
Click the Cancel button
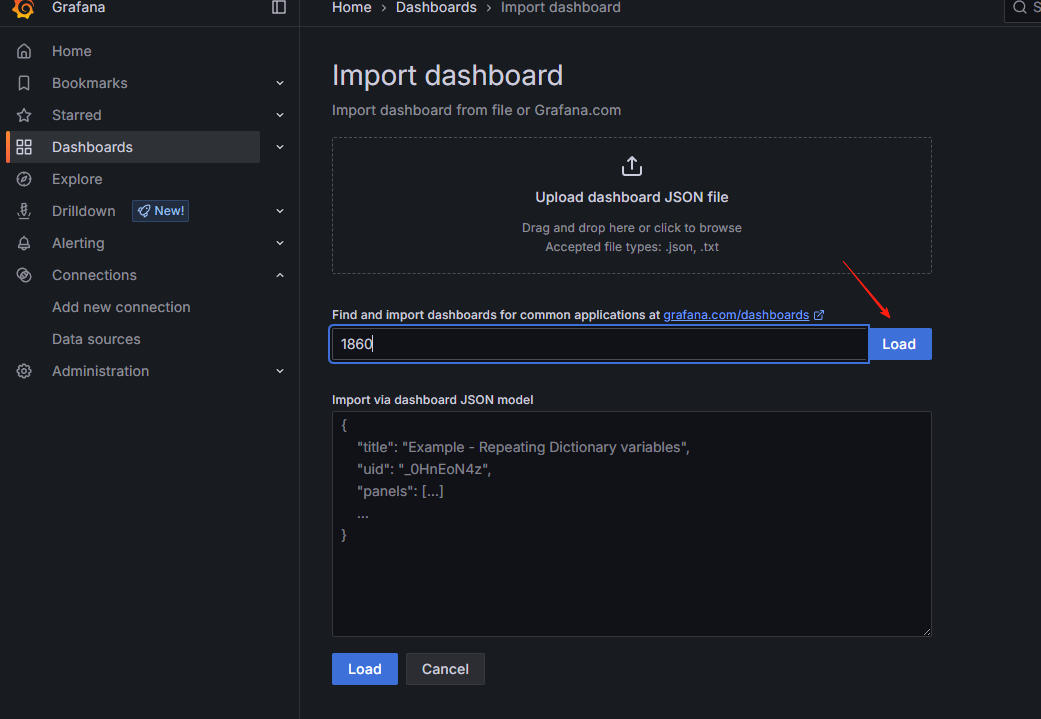coord(445,669)
